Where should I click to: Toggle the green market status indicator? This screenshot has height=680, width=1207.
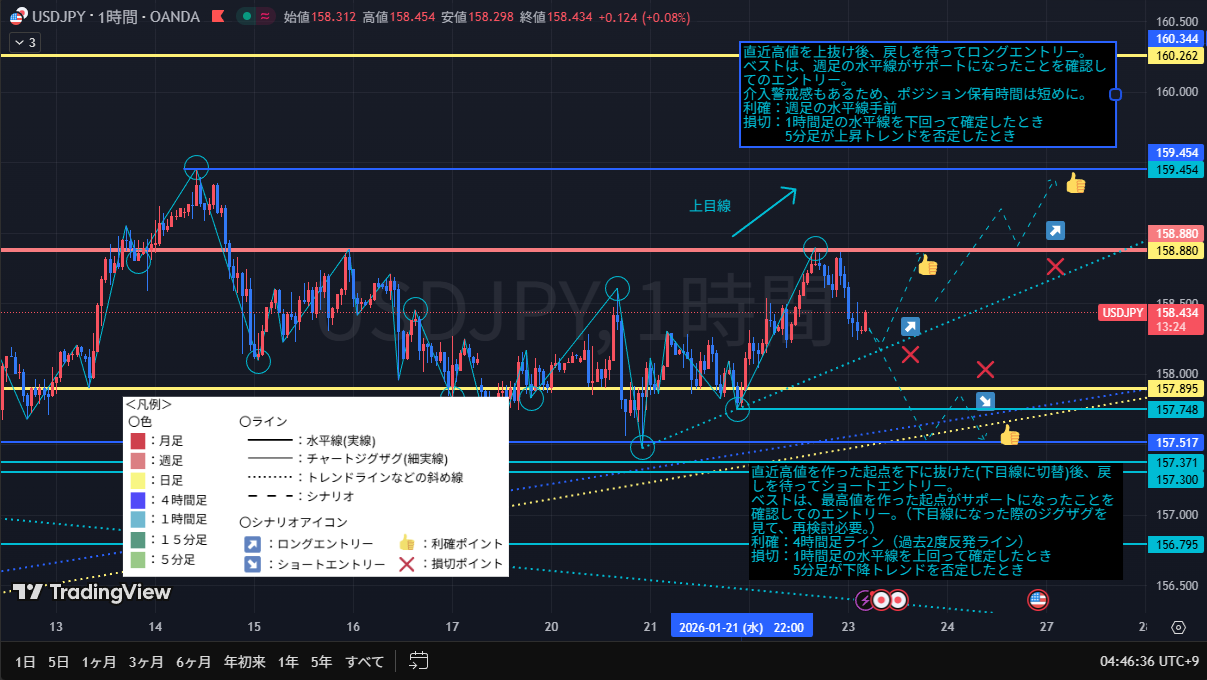point(246,16)
